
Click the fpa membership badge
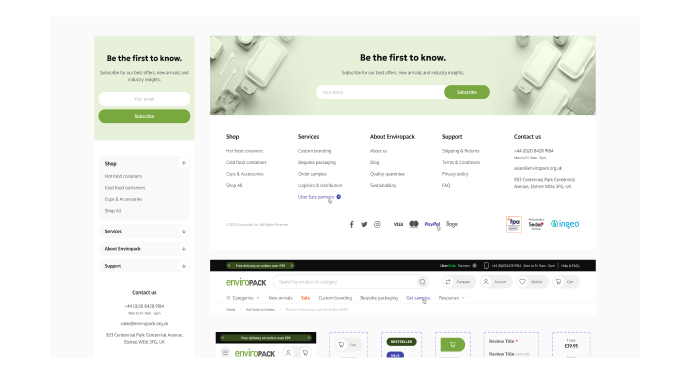pyautogui.click(x=514, y=224)
